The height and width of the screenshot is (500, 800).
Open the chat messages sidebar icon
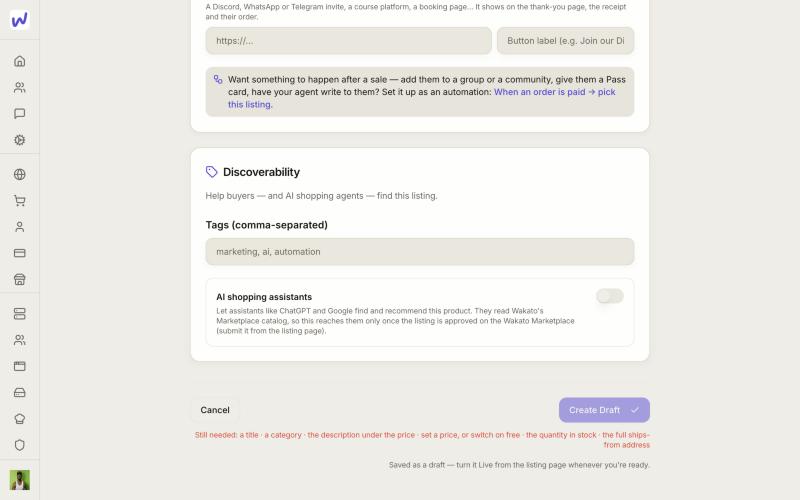point(19,114)
